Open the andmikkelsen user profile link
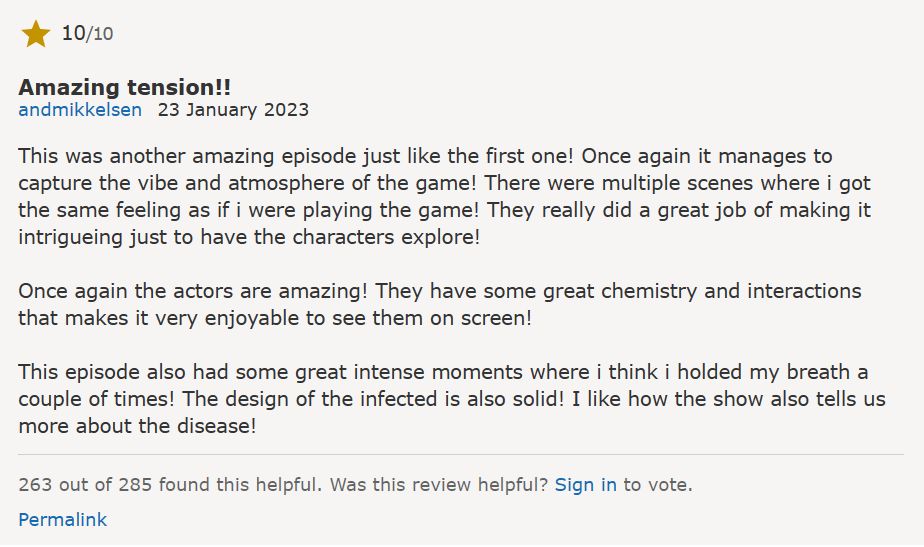 tap(80, 110)
